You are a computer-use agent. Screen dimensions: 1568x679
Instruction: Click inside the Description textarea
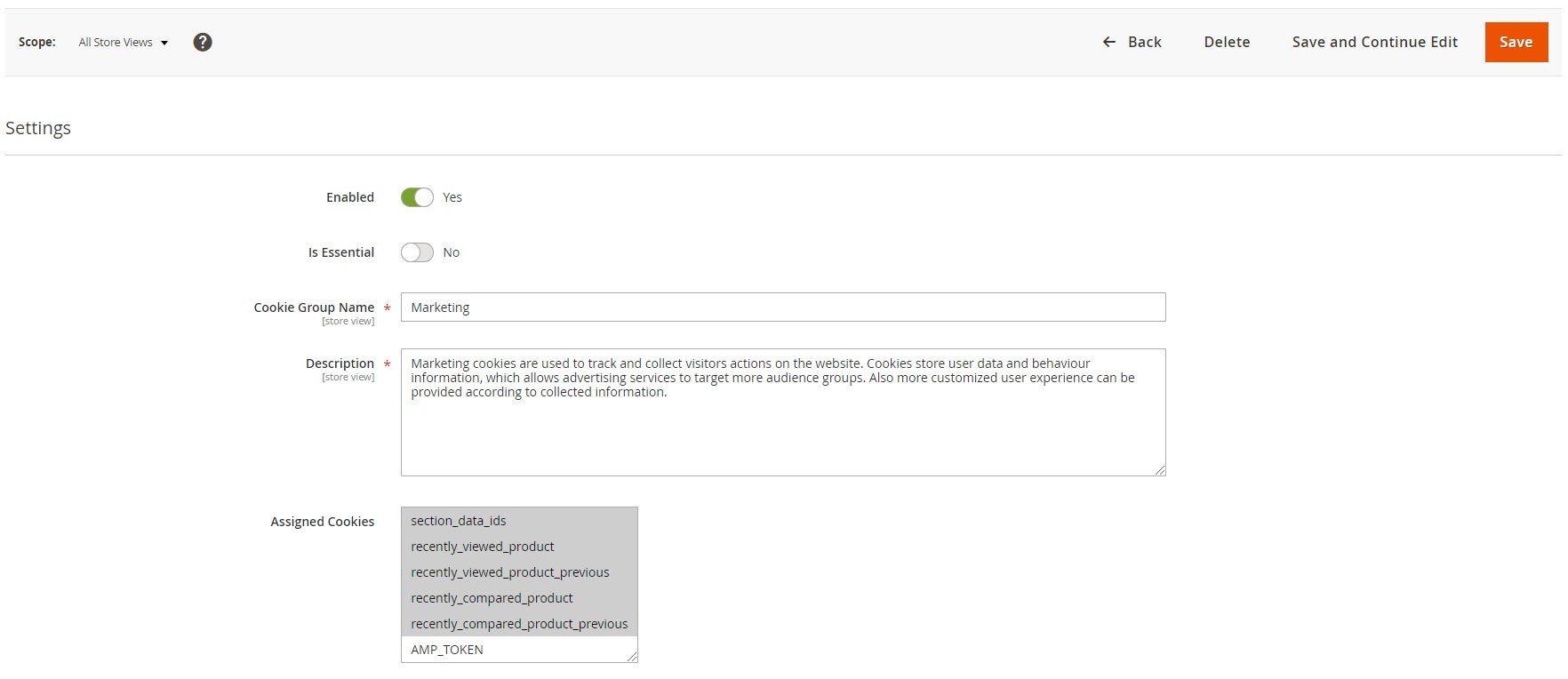click(783, 412)
